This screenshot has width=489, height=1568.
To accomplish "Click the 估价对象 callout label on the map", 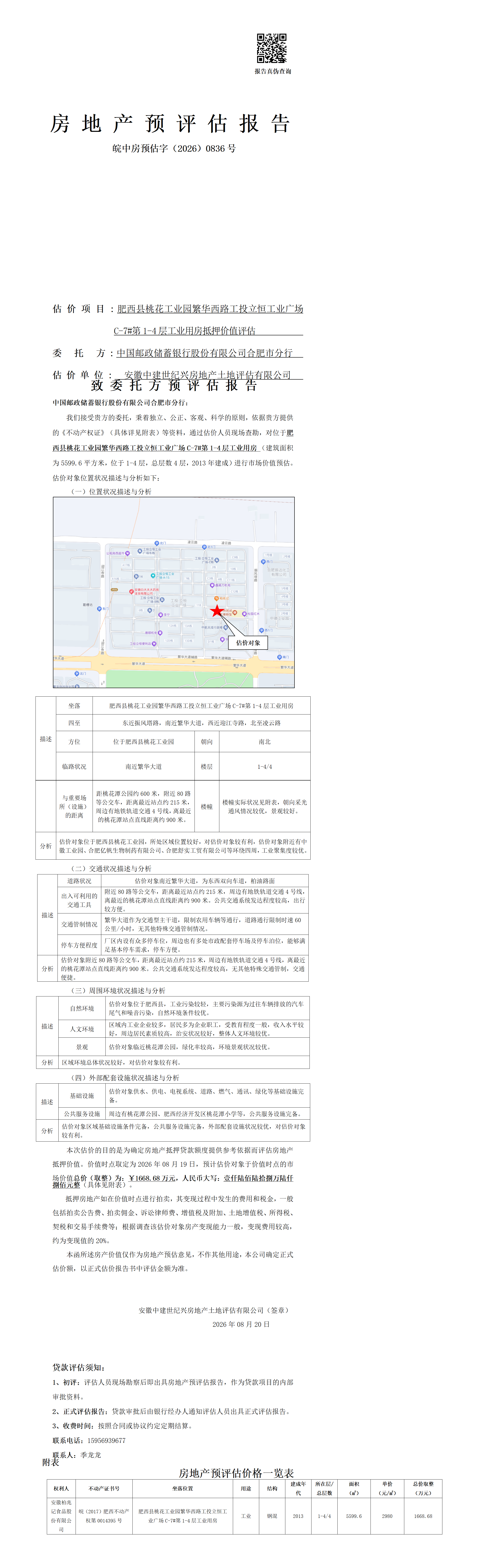I will [x=248, y=643].
